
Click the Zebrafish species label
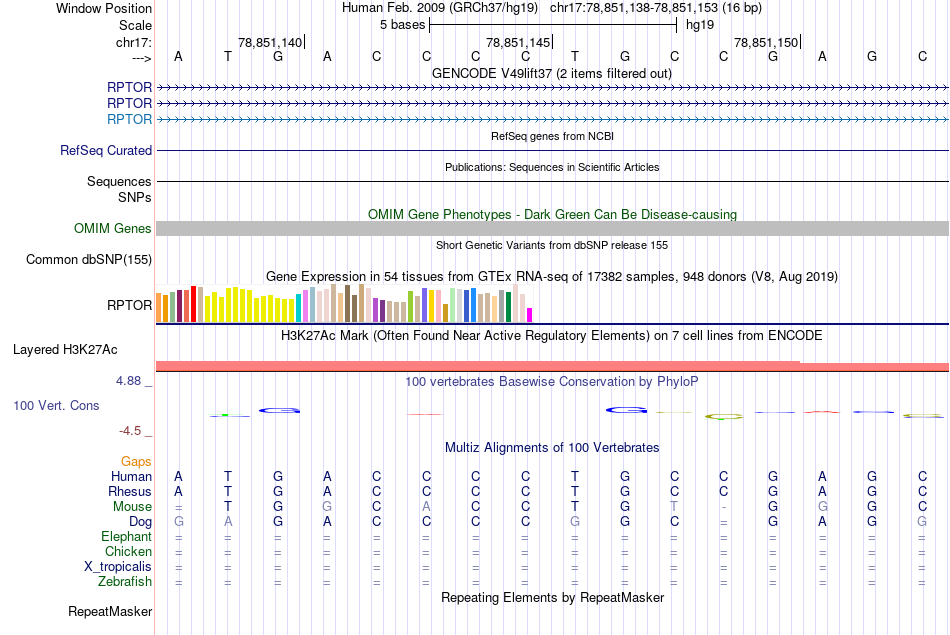(x=125, y=582)
